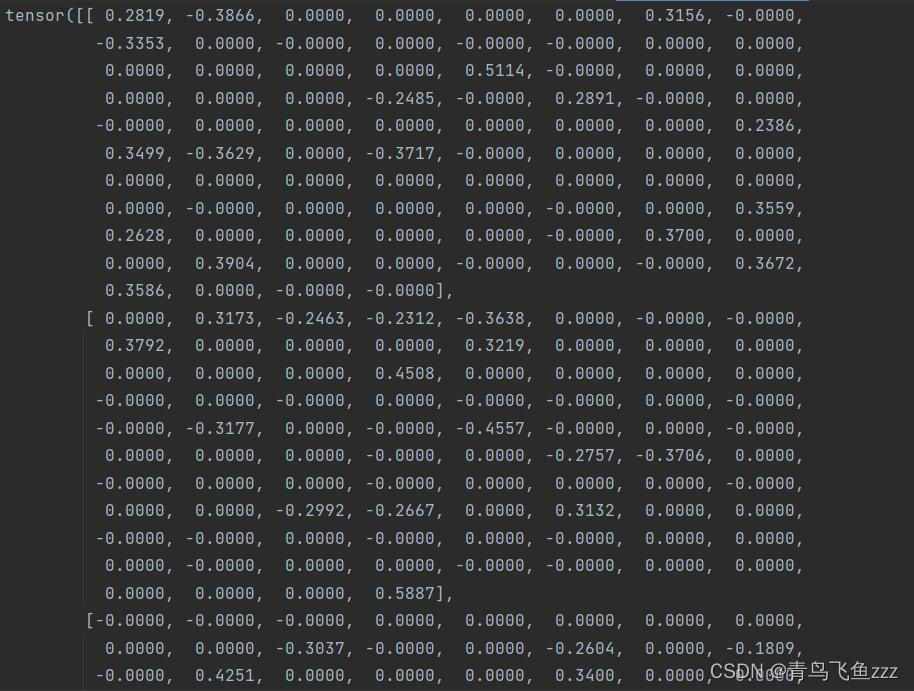Image resolution: width=914 pixels, height=691 pixels.
Task: Select the value 0.2891
Action: tap(585, 99)
